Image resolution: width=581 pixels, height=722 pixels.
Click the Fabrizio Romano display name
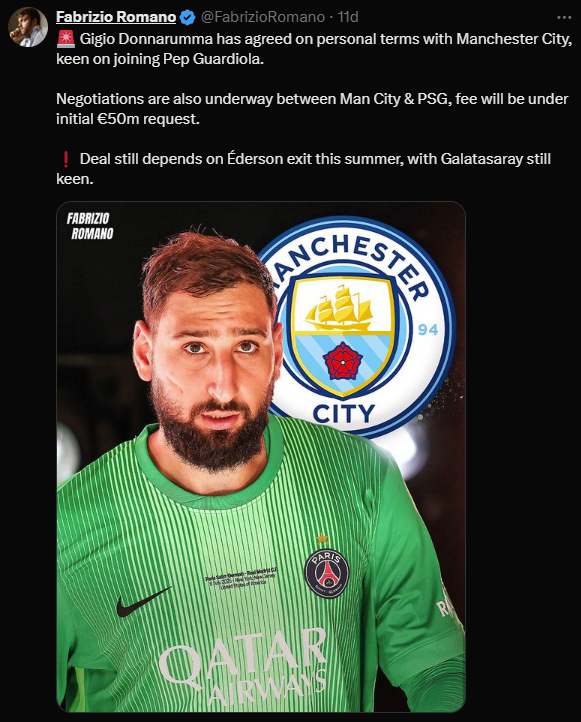[x=116, y=17]
